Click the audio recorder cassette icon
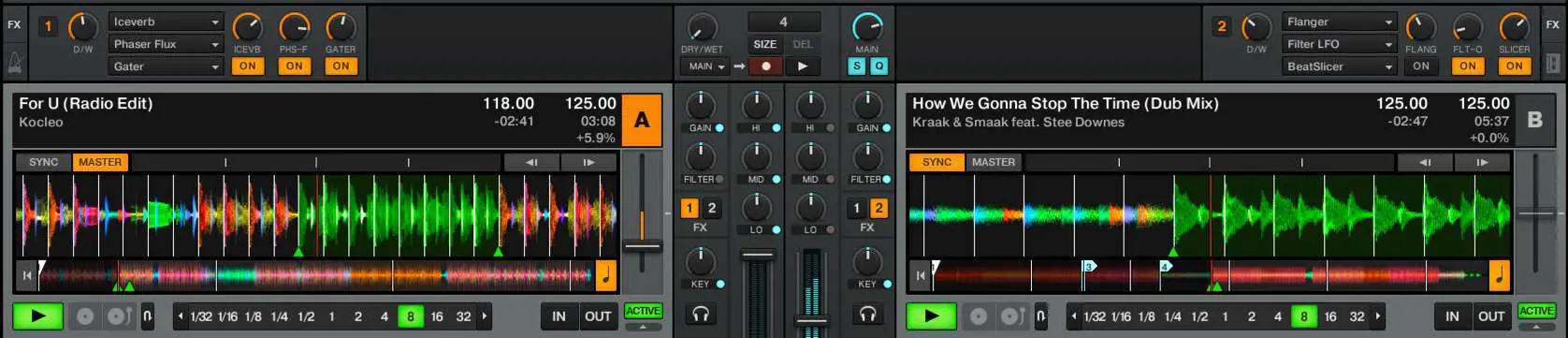This screenshot has width=1568, height=338. [1553, 63]
